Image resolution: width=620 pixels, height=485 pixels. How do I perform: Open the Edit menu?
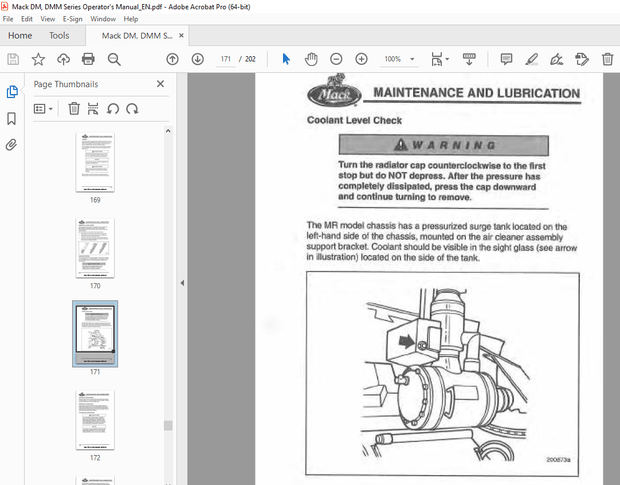click(x=27, y=19)
